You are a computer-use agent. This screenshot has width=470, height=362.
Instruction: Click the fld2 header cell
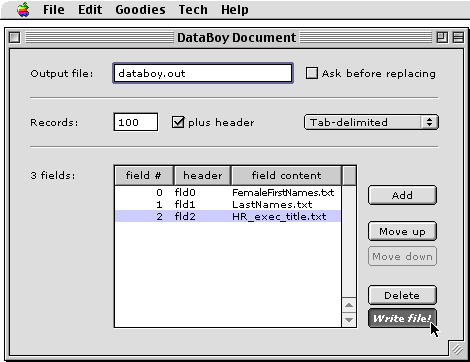(x=185, y=216)
